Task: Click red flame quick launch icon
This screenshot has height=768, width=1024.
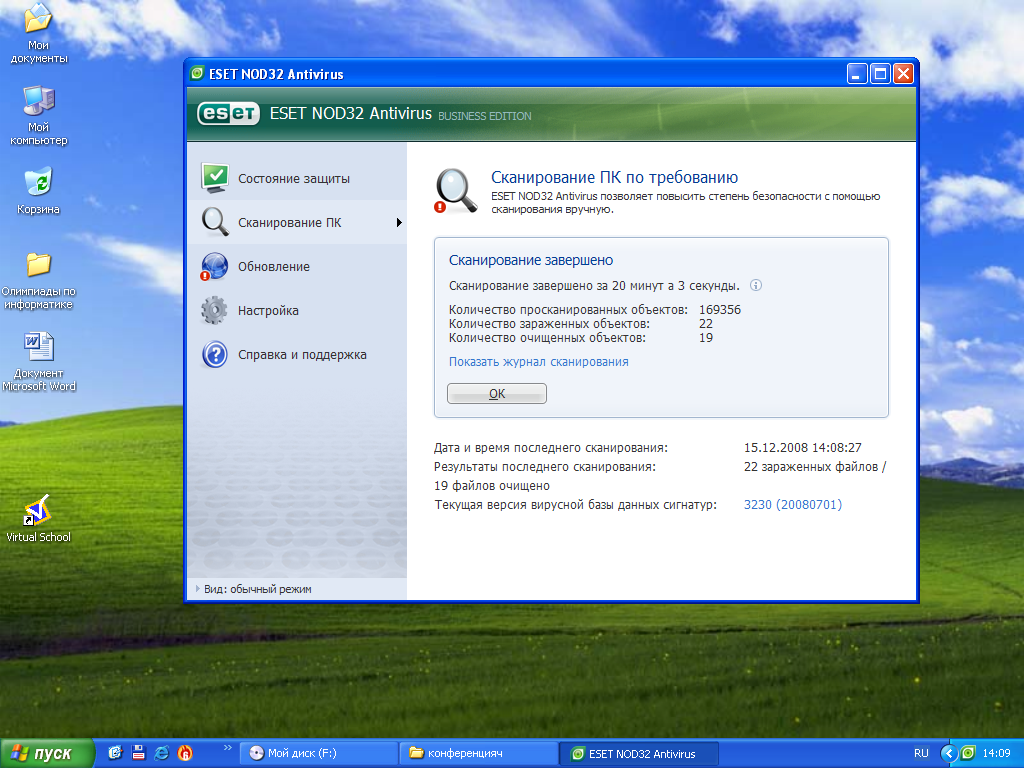Action: click(x=185, y=753)
